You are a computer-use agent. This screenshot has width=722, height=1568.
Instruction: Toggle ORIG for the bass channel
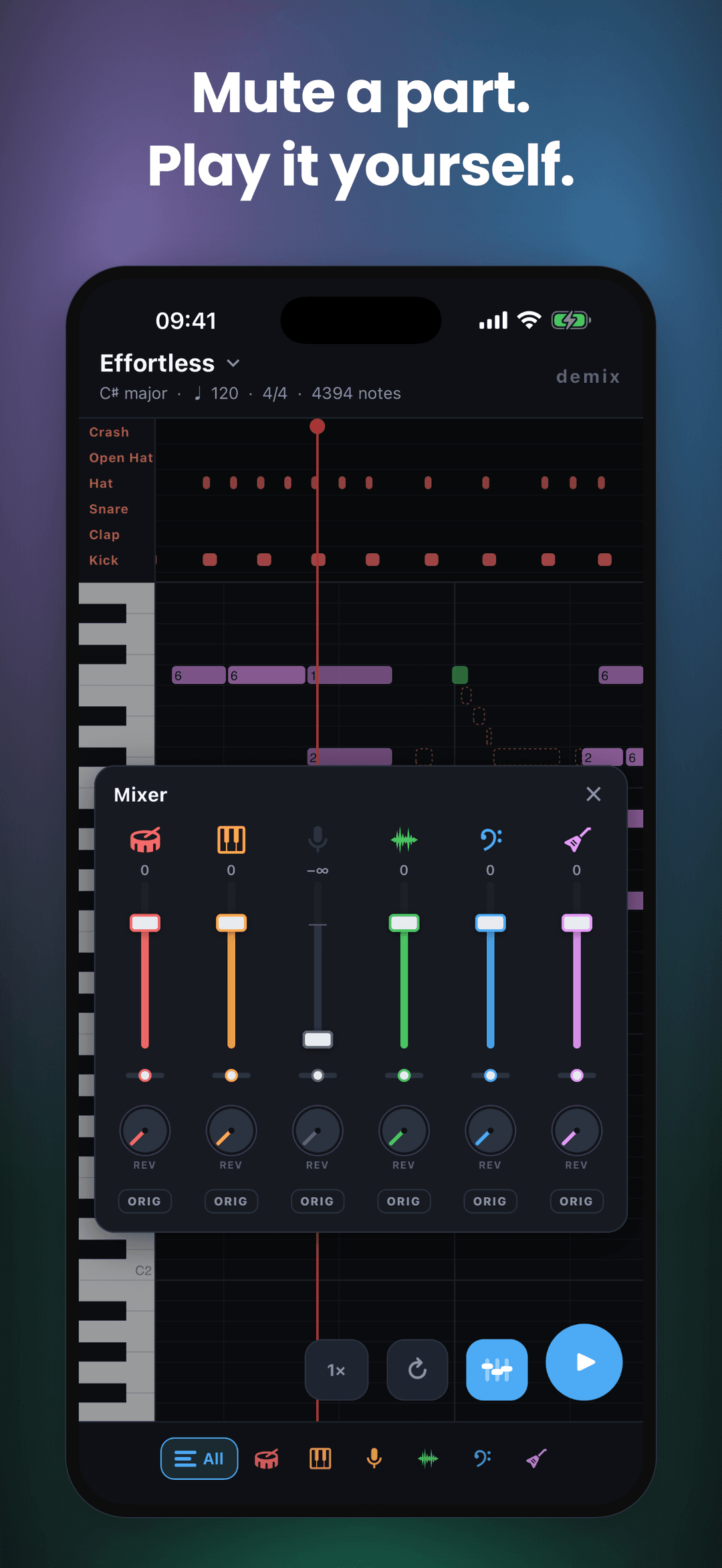click(491, 1201)
